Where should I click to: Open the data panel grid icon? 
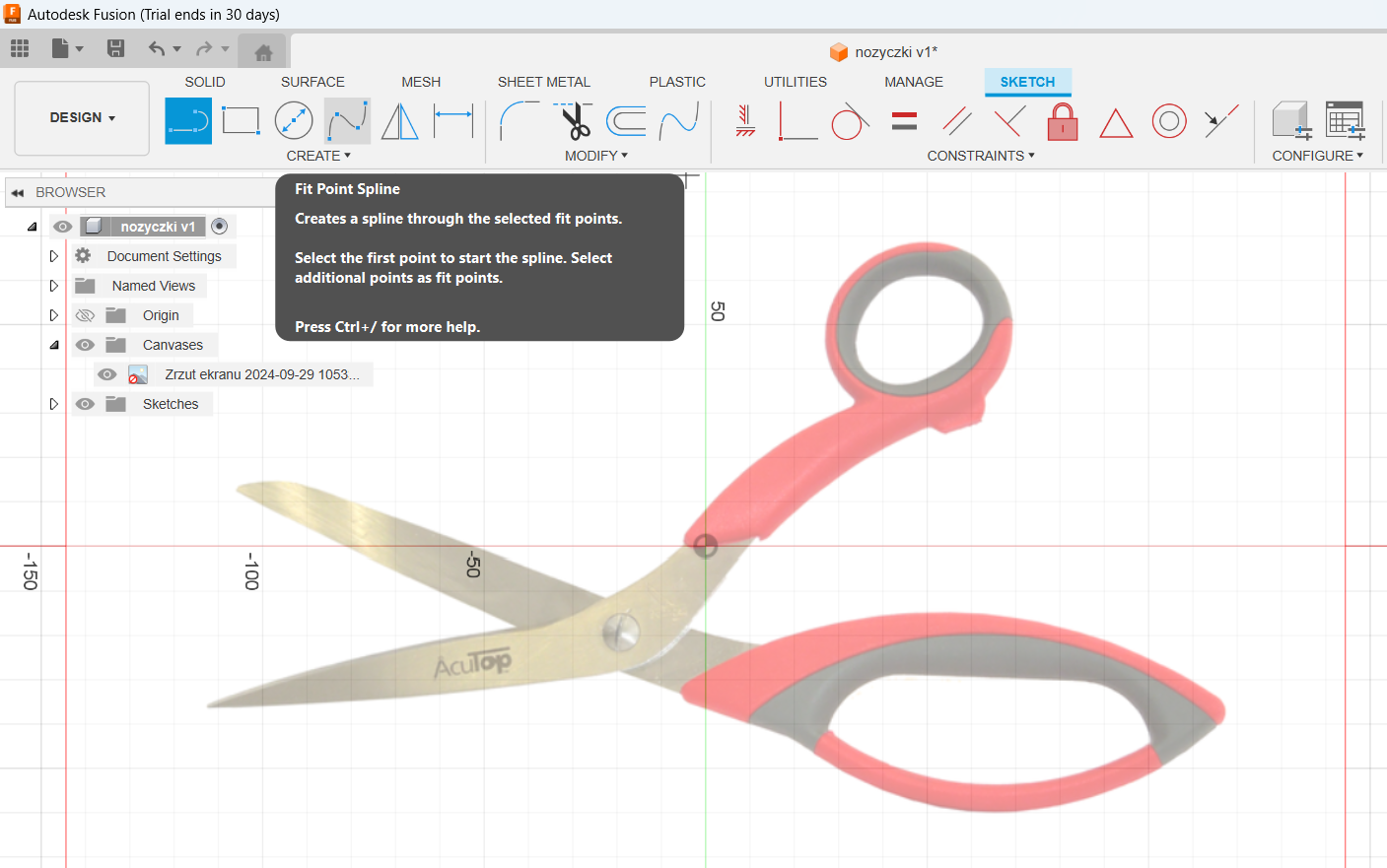20,48
